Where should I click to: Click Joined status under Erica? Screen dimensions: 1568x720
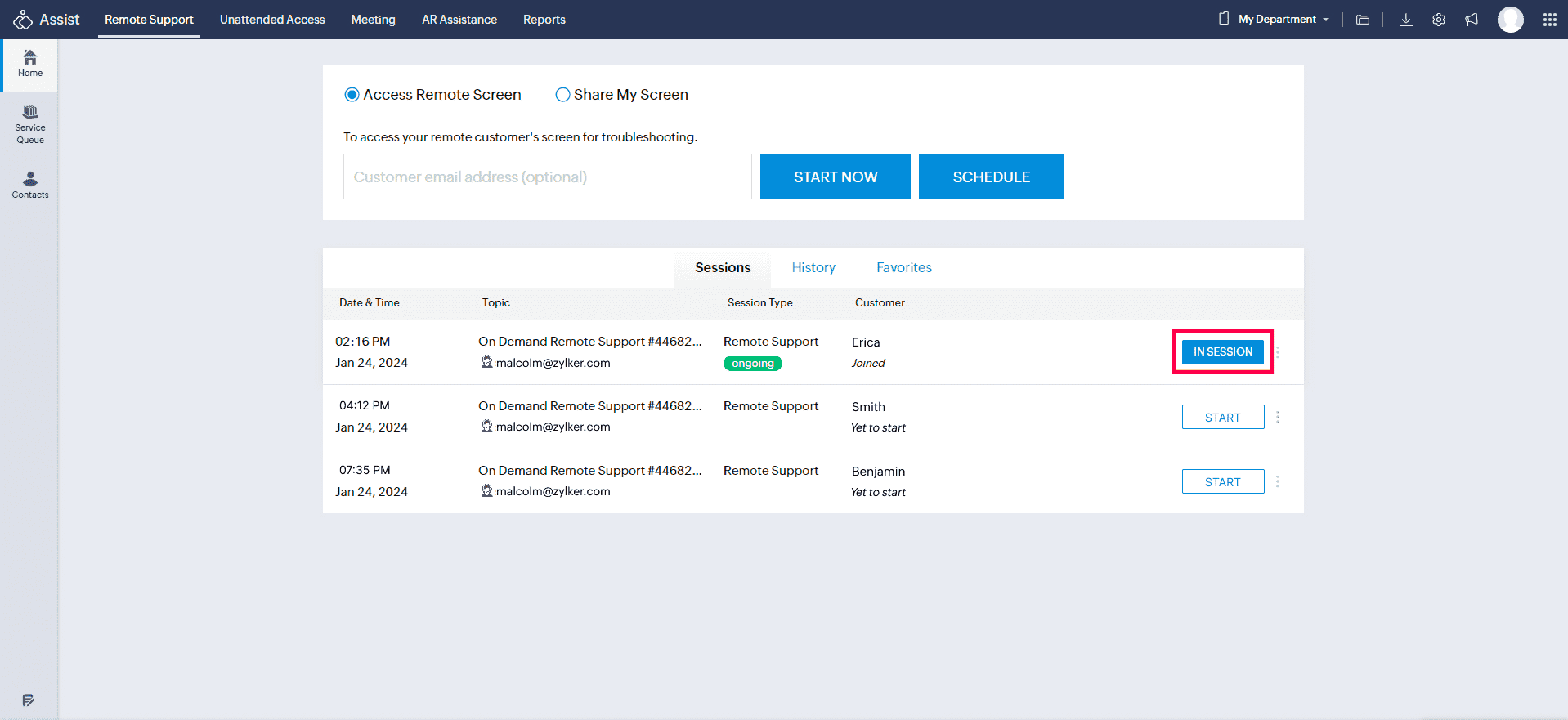(x=868, y=364)
